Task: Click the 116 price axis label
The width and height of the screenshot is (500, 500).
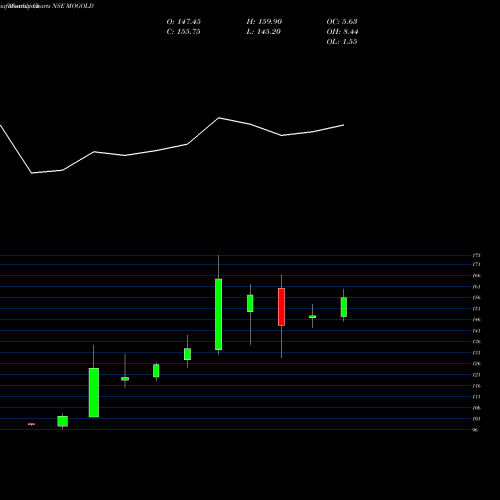Action: pos(476,386)
